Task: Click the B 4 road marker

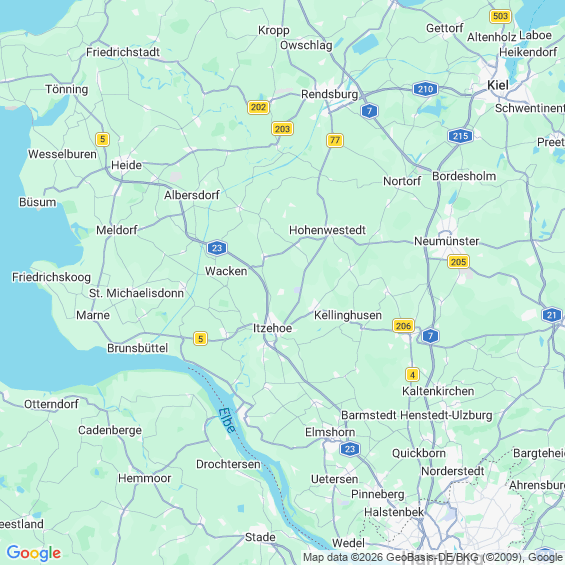Action: pos(412,375)
